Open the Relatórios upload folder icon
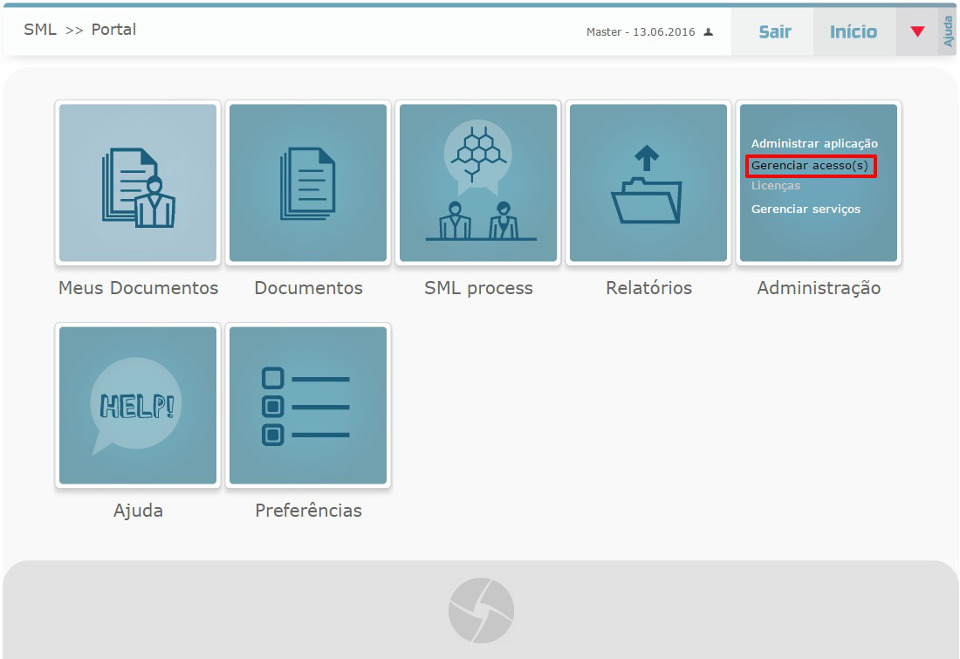This screenshot has height=659, width=960. [x=648, y=182]
